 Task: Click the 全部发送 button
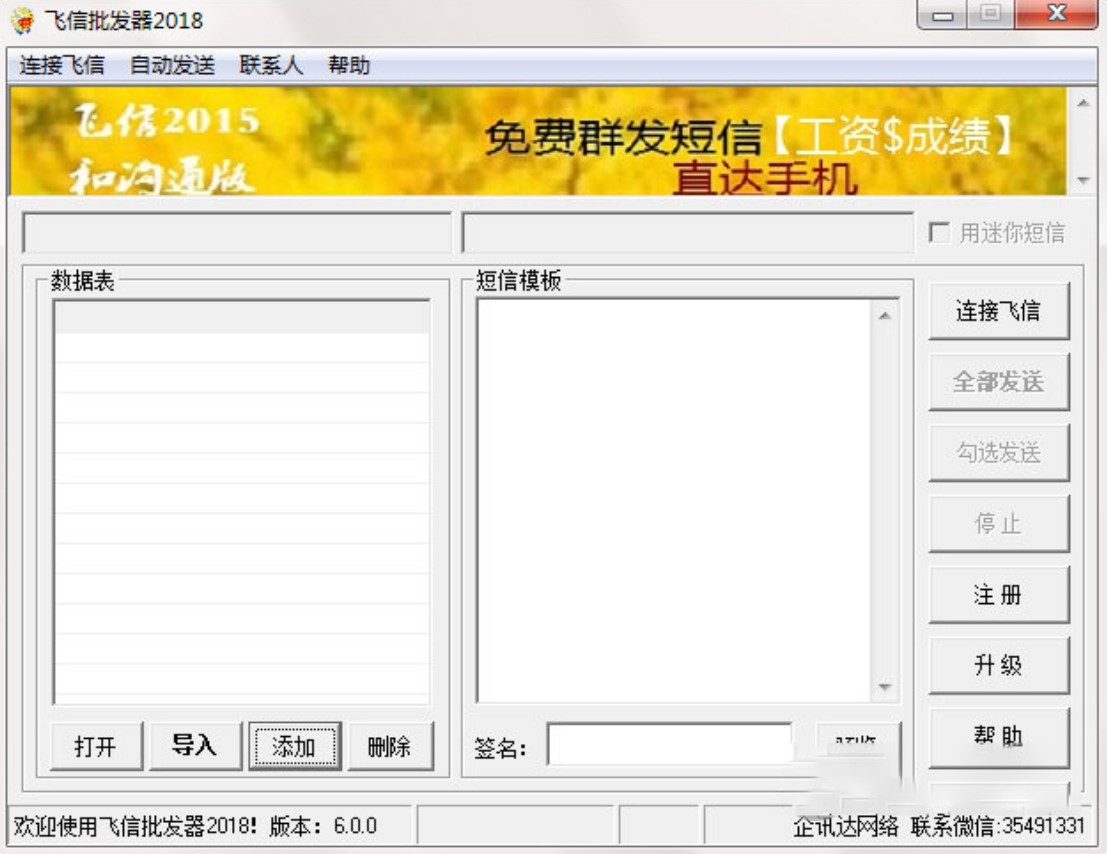click(x=998, y=382)
